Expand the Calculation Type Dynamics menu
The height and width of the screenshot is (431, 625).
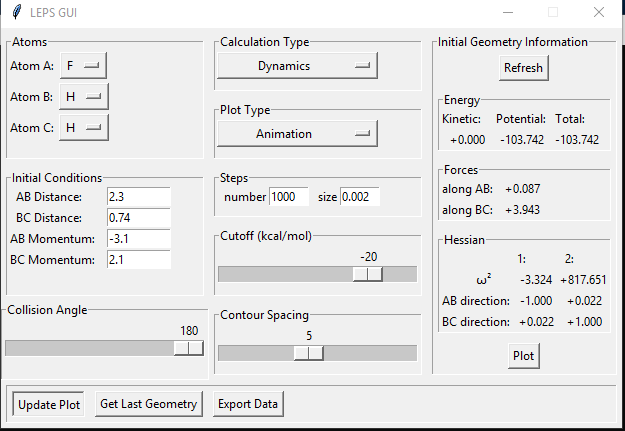(x=296, y=66)
